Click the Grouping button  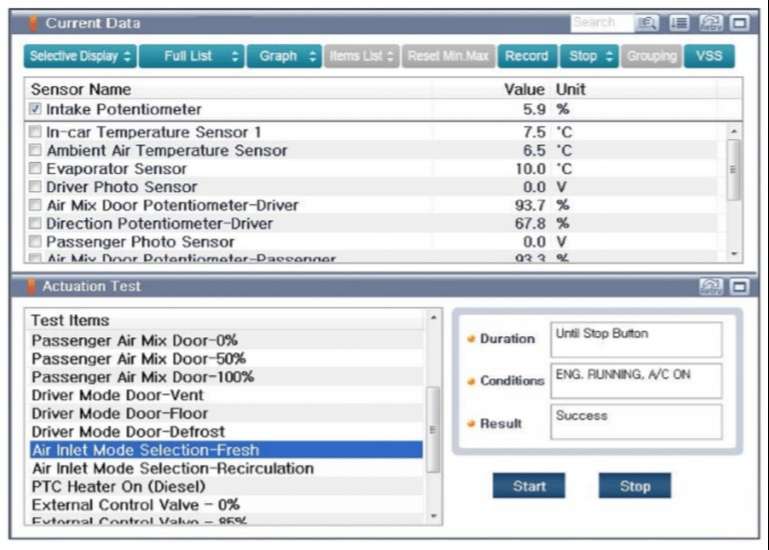click(x=651, y=56)
